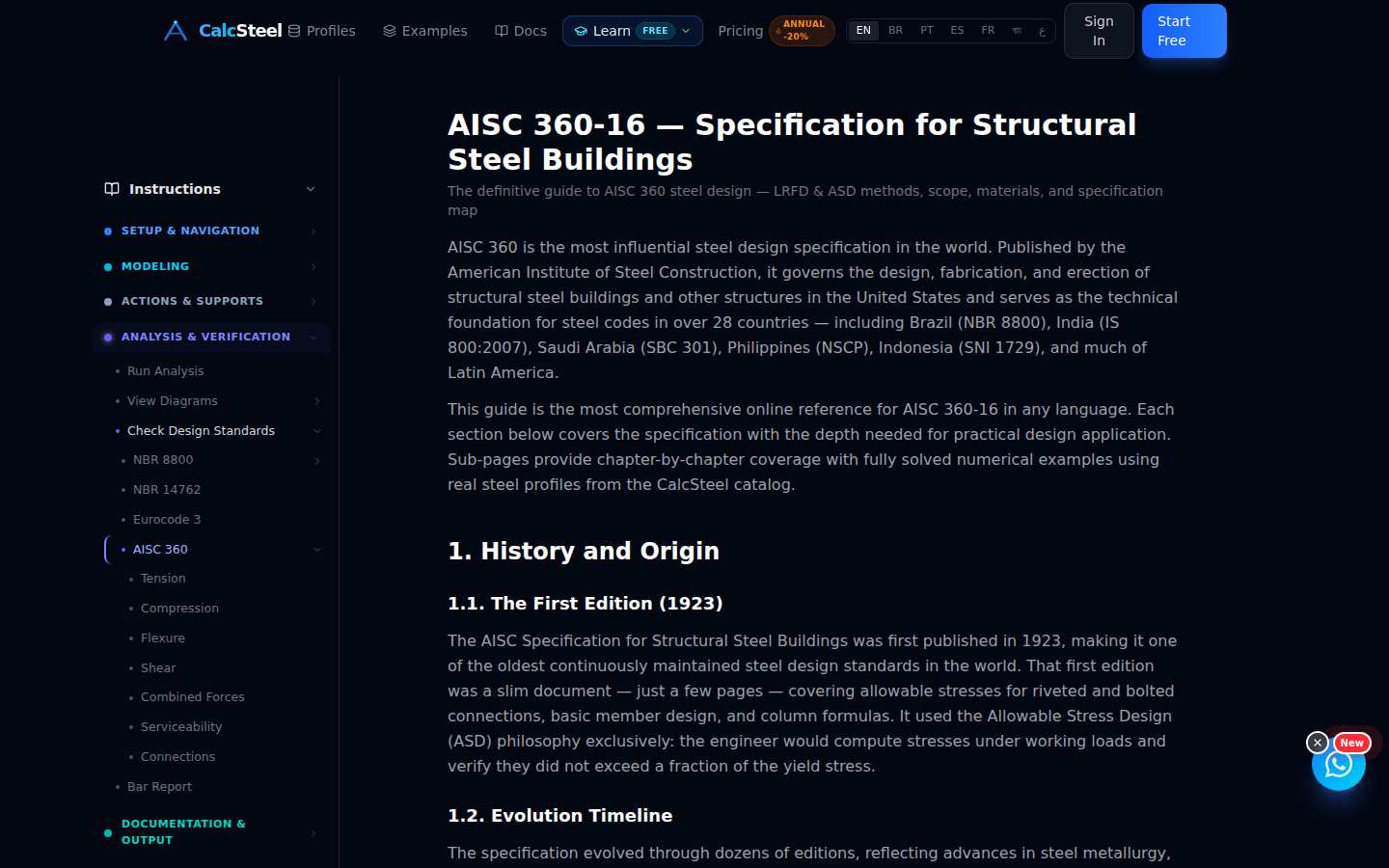Viewport: 1389px width, 868px height.
Task: Click the '1.1. The First Edition (1923)' heading
Action: [x=586, y=604]
